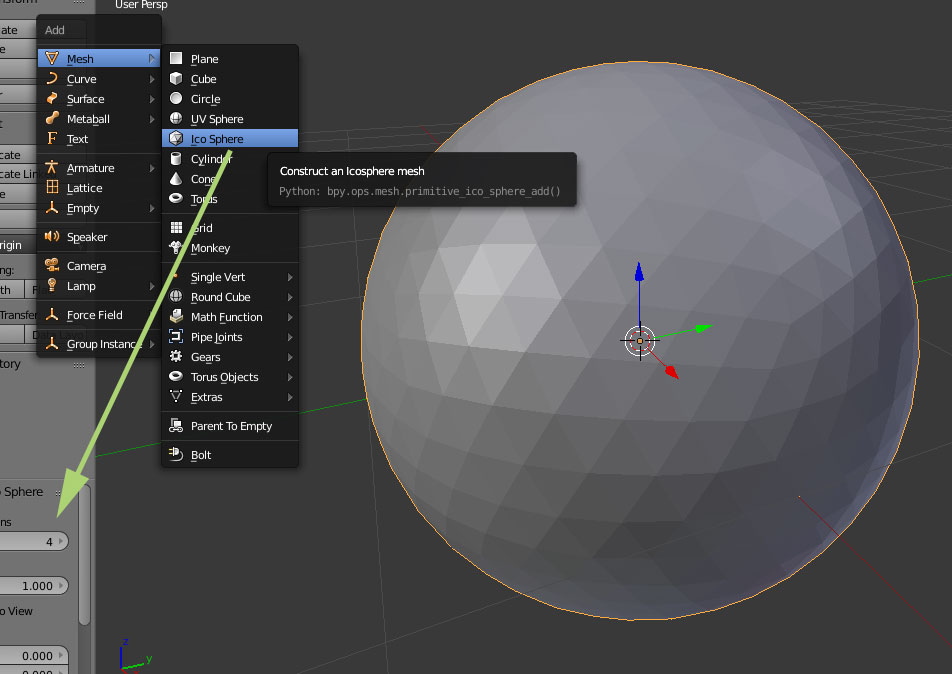Expand the Metaball submenu arrow
This screenshot has width=952, height=674.
click(x=151, y=119)
